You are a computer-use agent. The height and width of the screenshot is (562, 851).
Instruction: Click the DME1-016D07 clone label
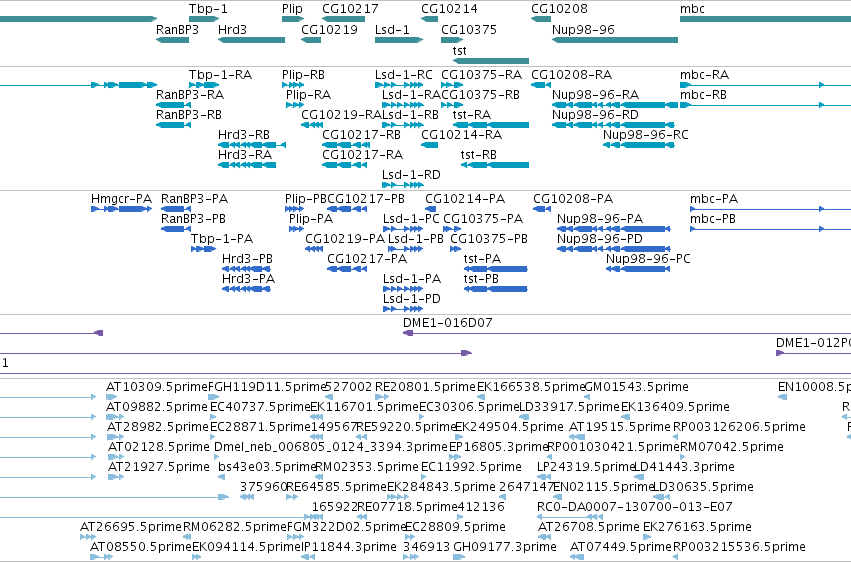point(448,323)
